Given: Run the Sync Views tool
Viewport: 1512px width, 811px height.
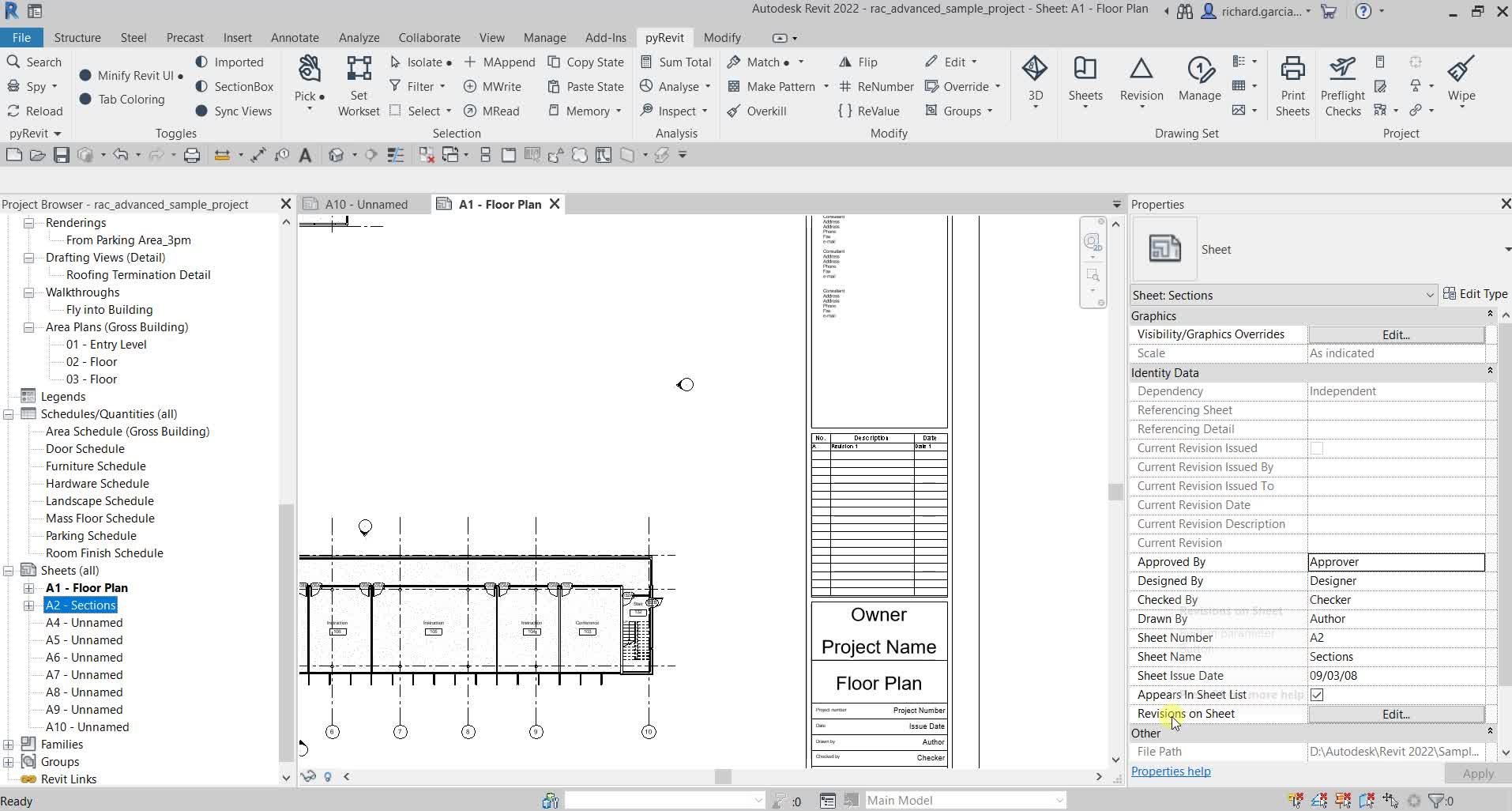Looking at the screenshot, I should 234,111.
